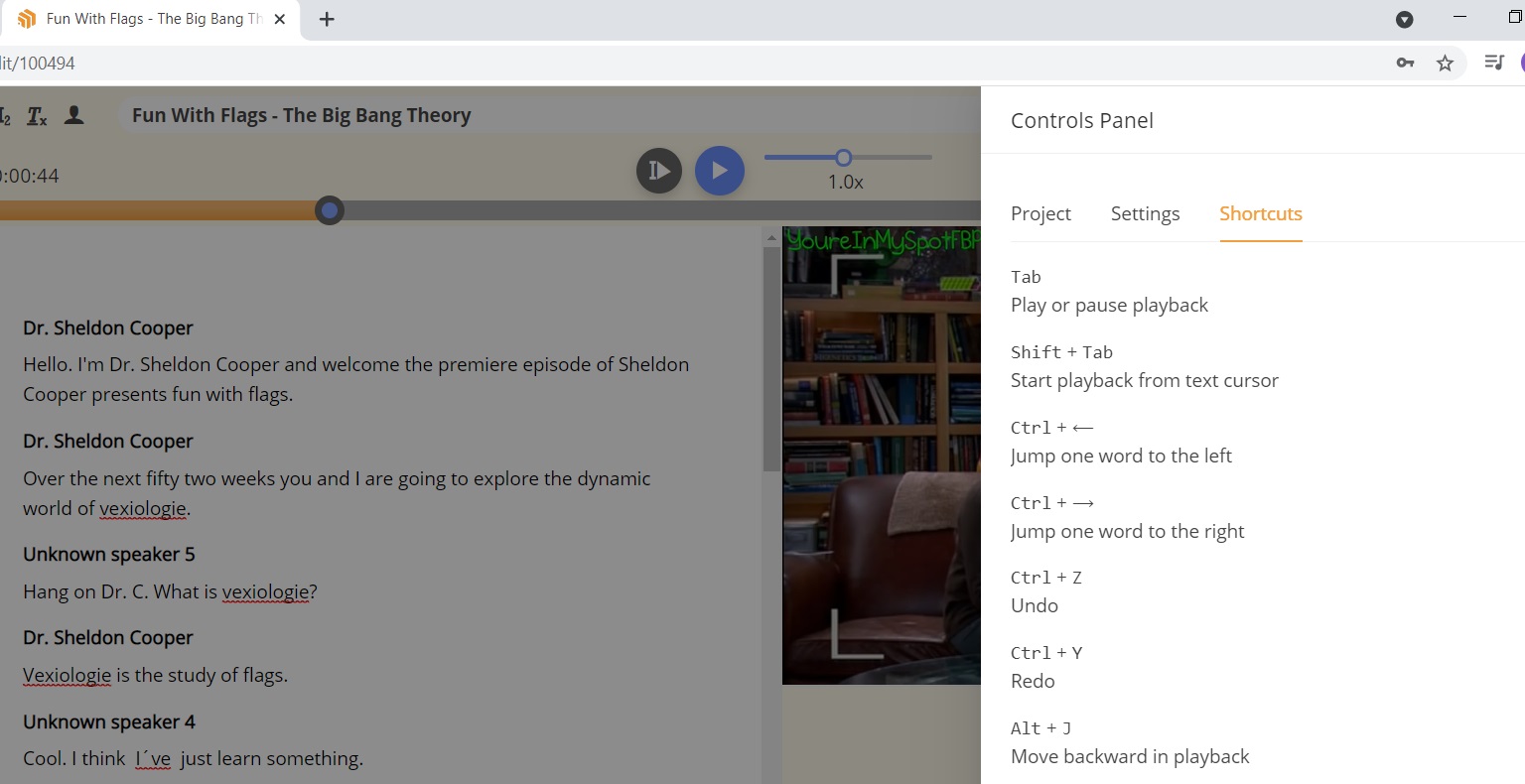Click the saved passwords key icon
The image size is (1525, 784).
point(1405,63)
